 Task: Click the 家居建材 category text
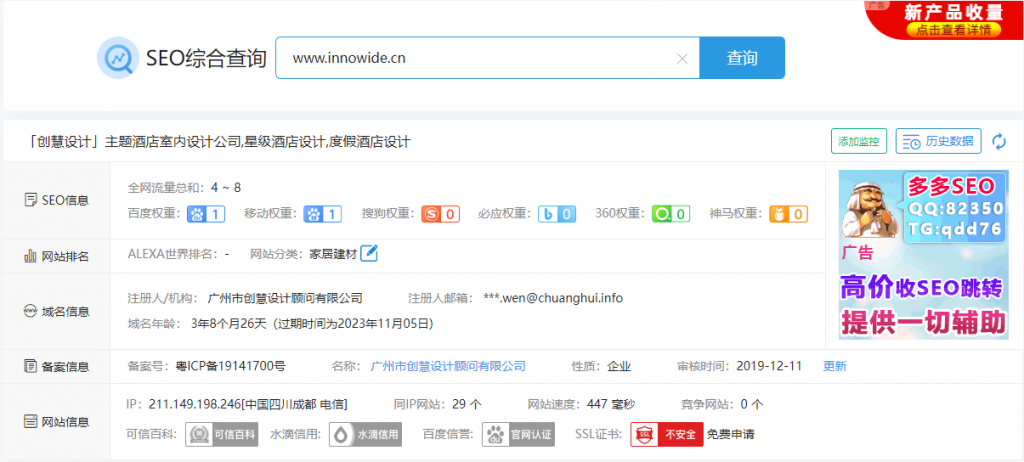333,254
